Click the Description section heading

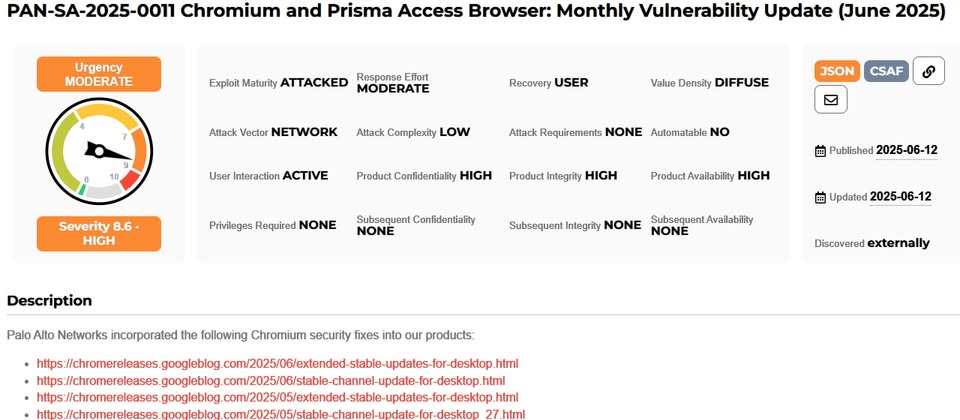pos(50,301)
